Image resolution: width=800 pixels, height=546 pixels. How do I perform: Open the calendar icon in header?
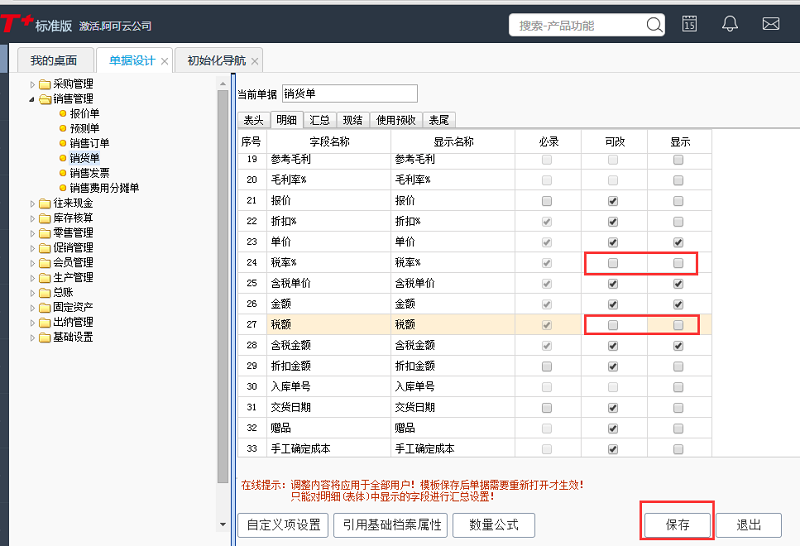(689, 23)
